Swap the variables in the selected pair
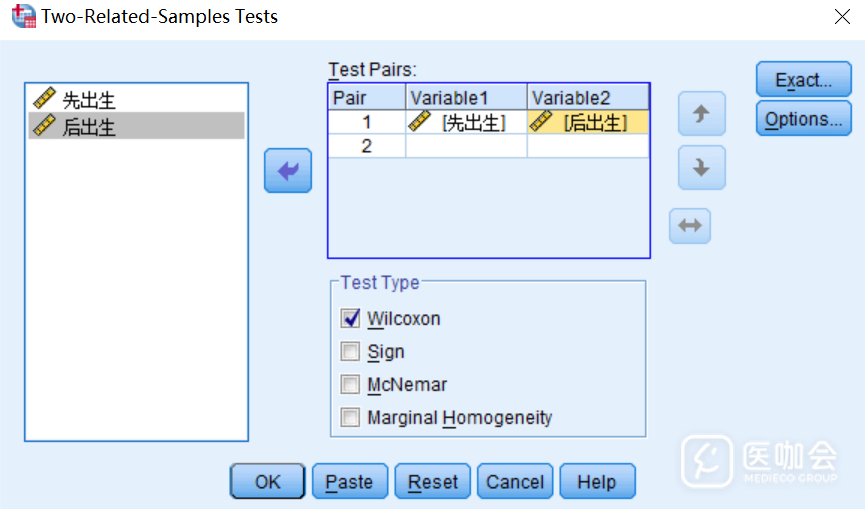The width and height of the screenshot is (865, 509). pyautogui.click(x=690, y=225)
